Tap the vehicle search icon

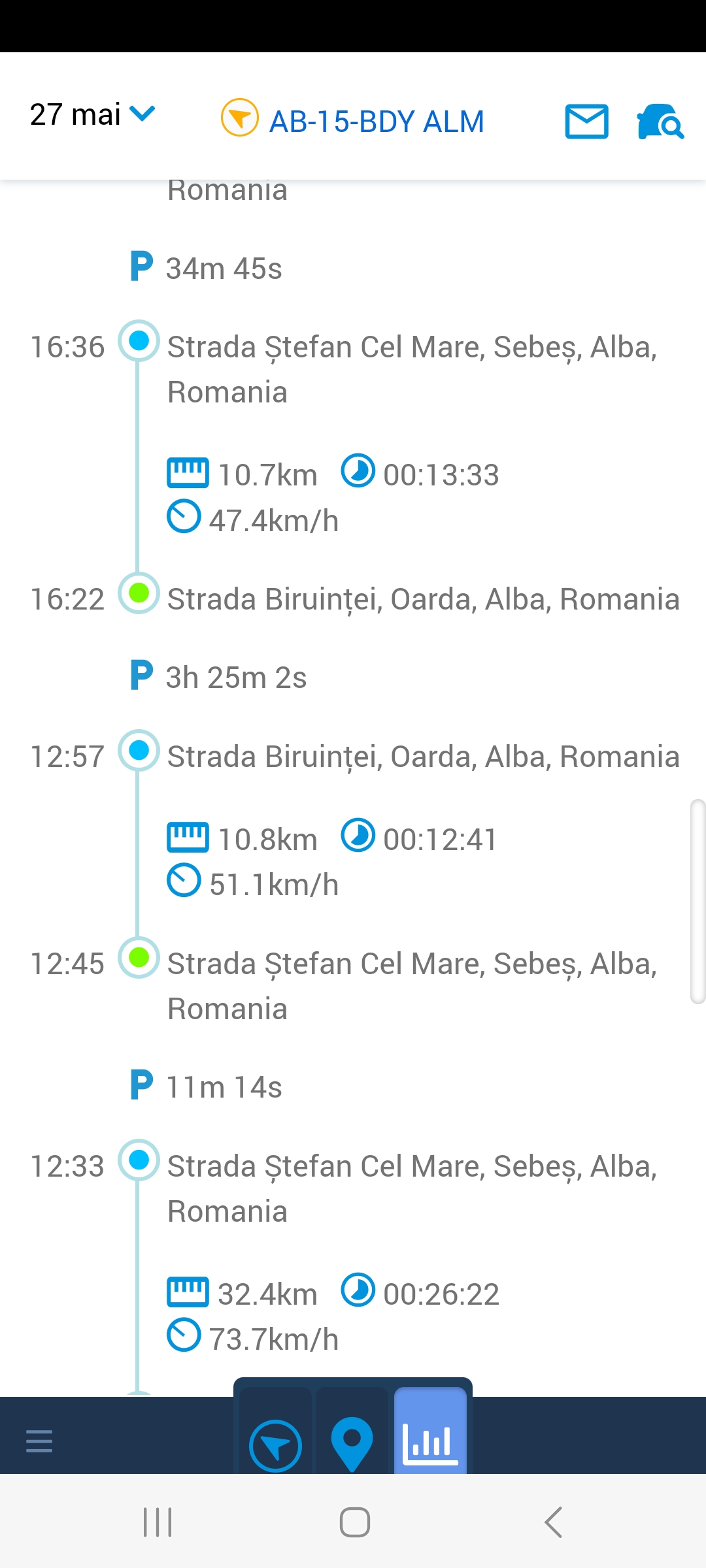point(660,122)
